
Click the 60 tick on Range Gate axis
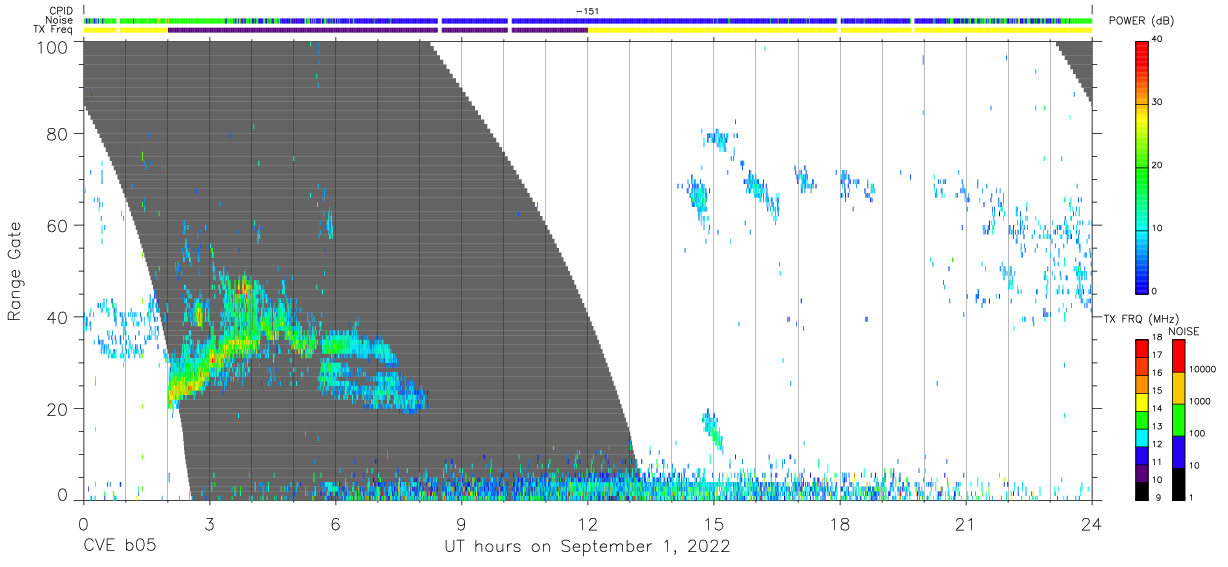coord(58,226)
